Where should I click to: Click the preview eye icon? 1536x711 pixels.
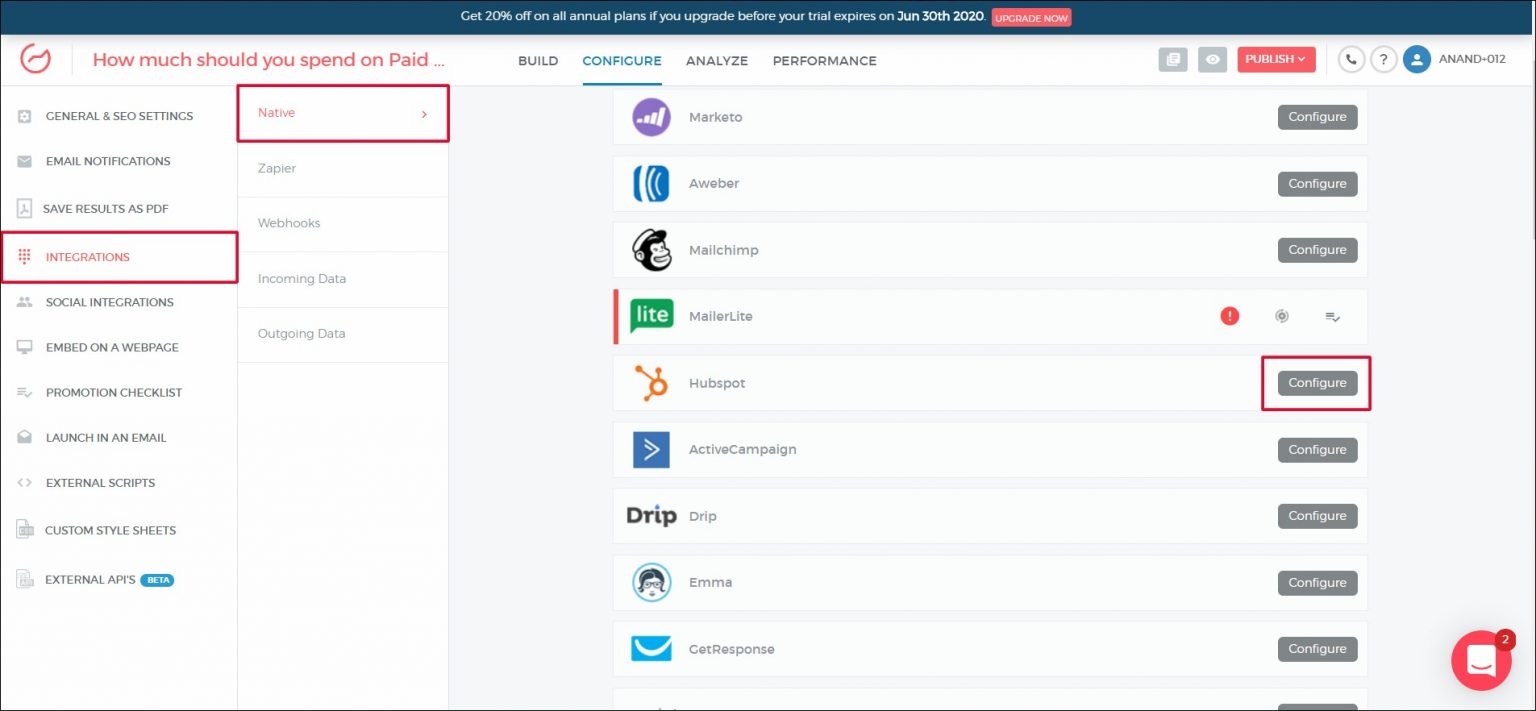click(x=1212, y=60)
